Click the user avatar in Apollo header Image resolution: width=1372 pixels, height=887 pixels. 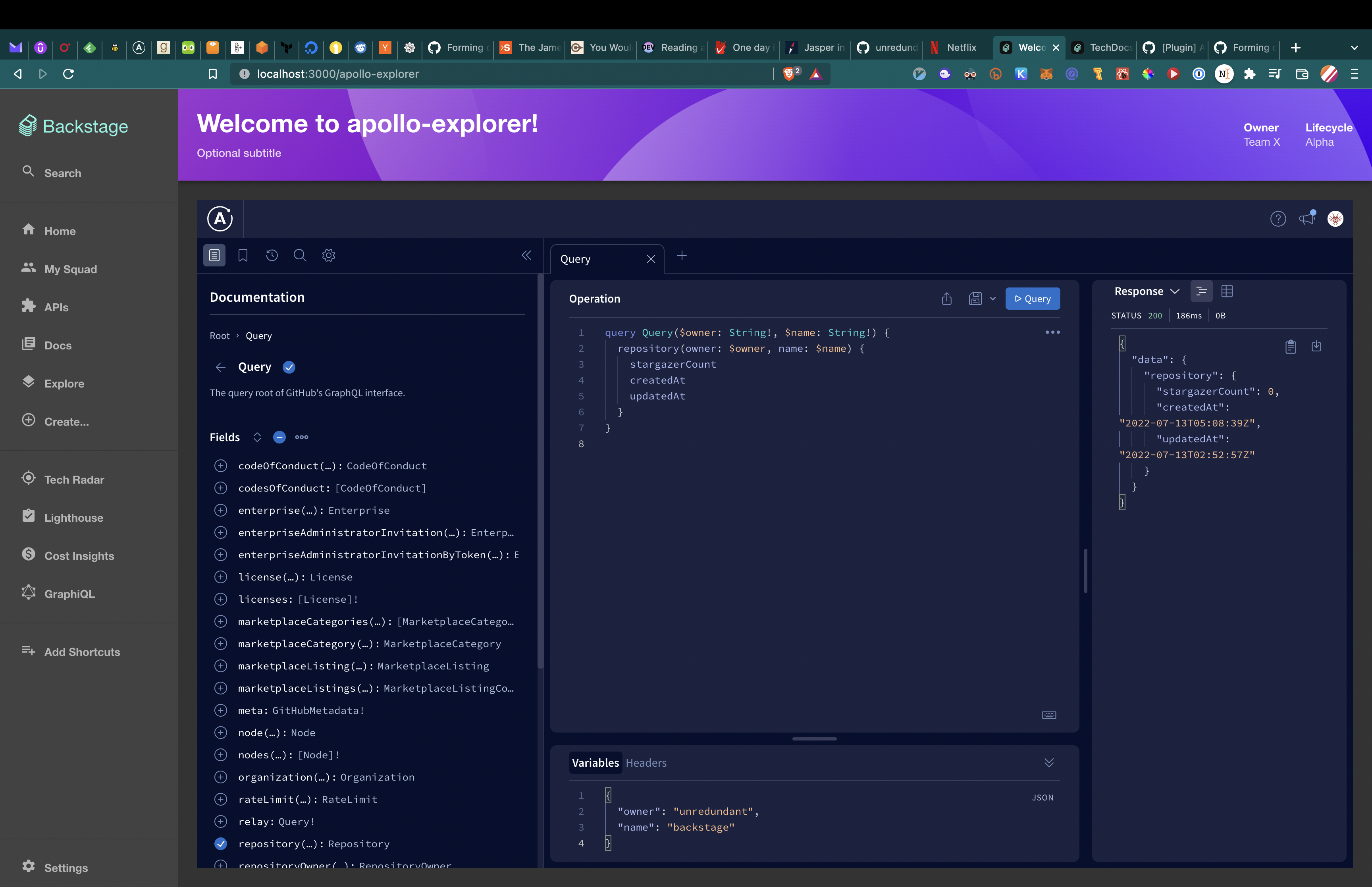coord(1336,219)
